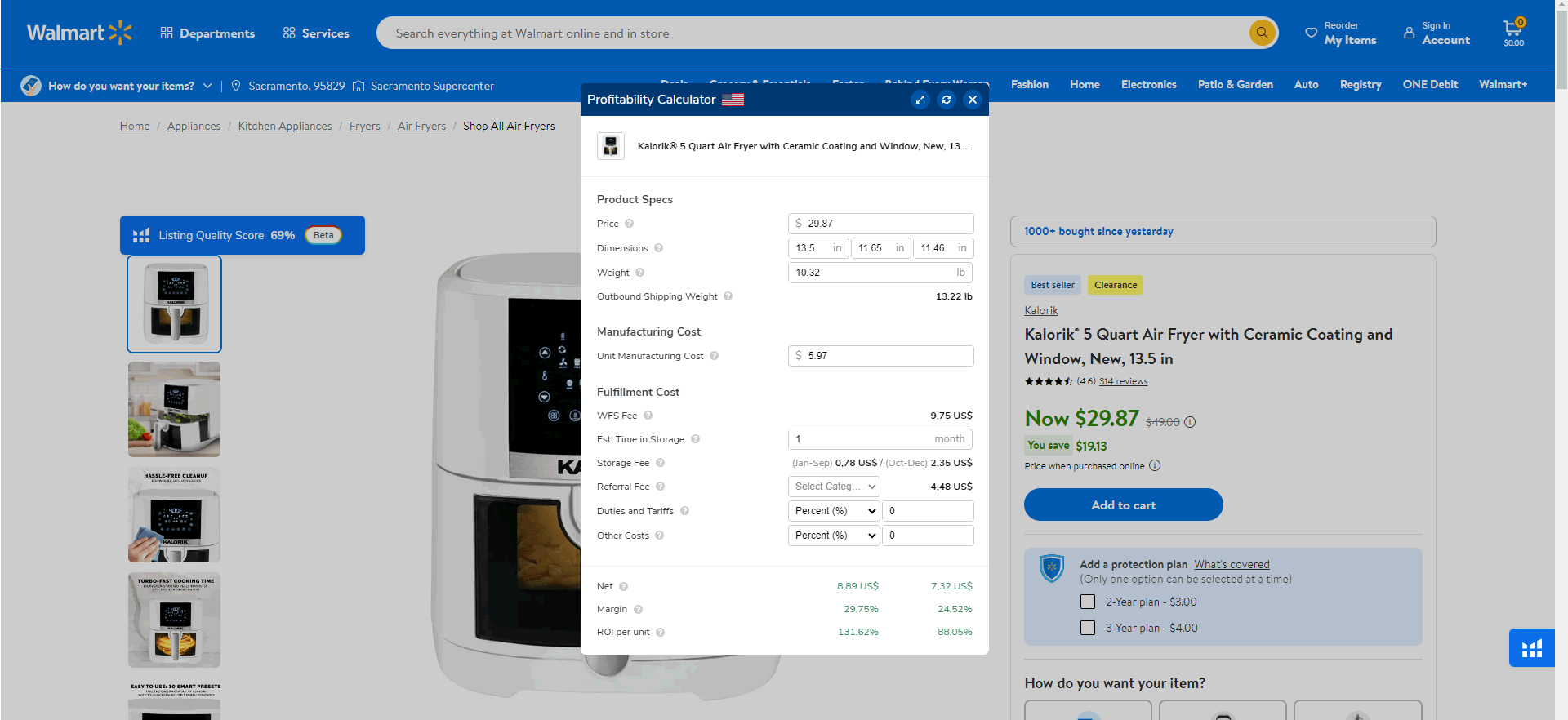
Task: Click Sign In Account person icon
Action: click(x=1409, y=33)
